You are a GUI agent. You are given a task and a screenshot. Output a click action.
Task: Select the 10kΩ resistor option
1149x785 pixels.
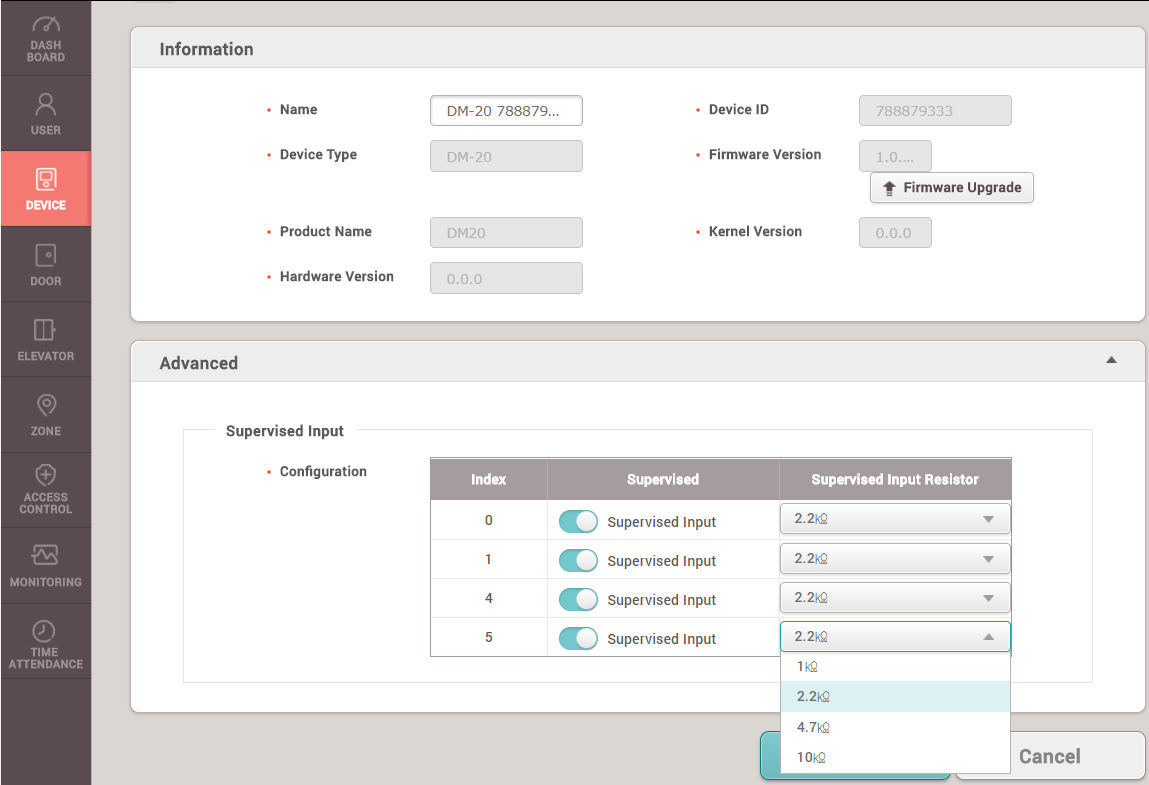811,757
